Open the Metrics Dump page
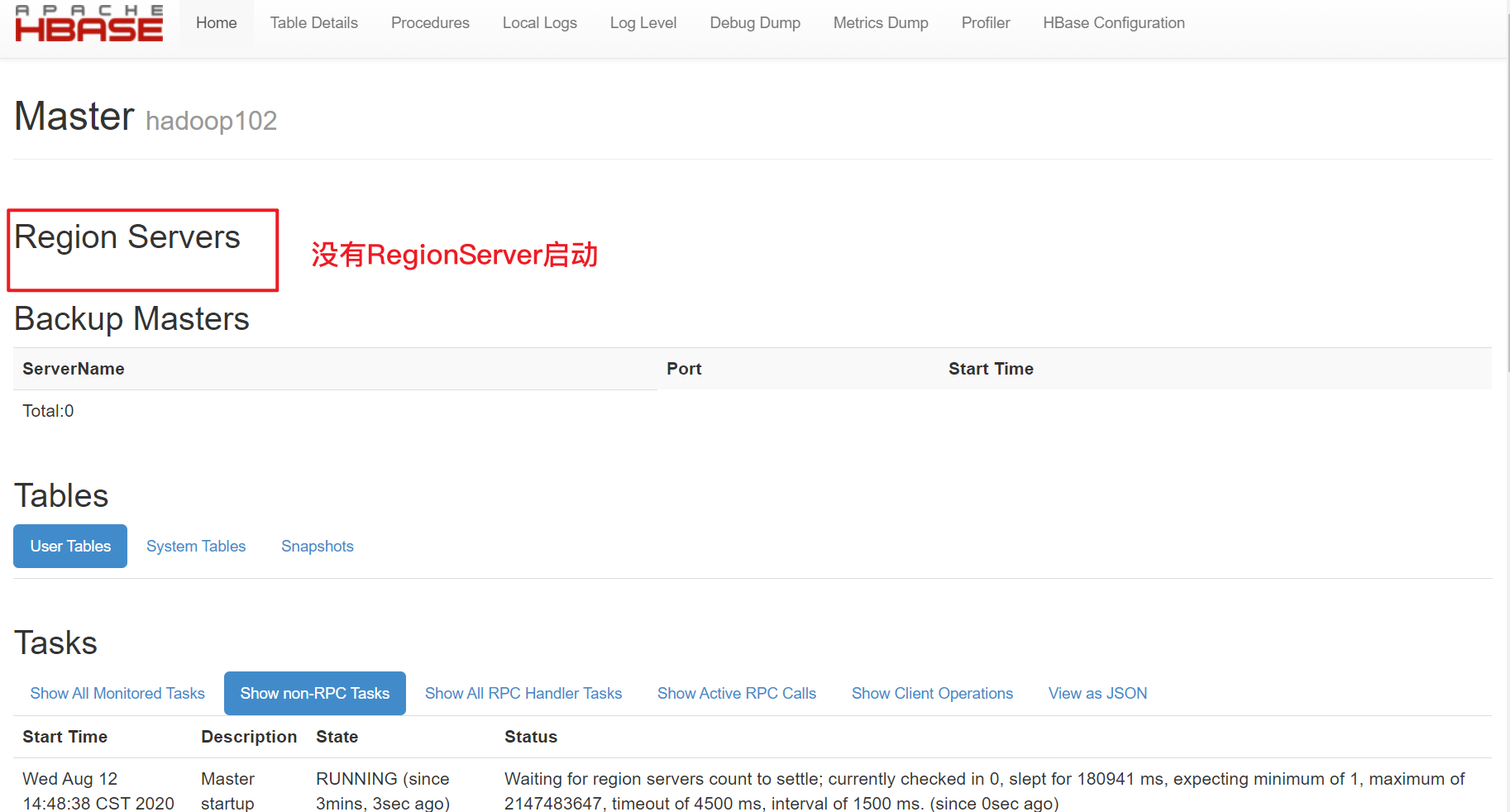1510x812 pixels. (880, 23)
